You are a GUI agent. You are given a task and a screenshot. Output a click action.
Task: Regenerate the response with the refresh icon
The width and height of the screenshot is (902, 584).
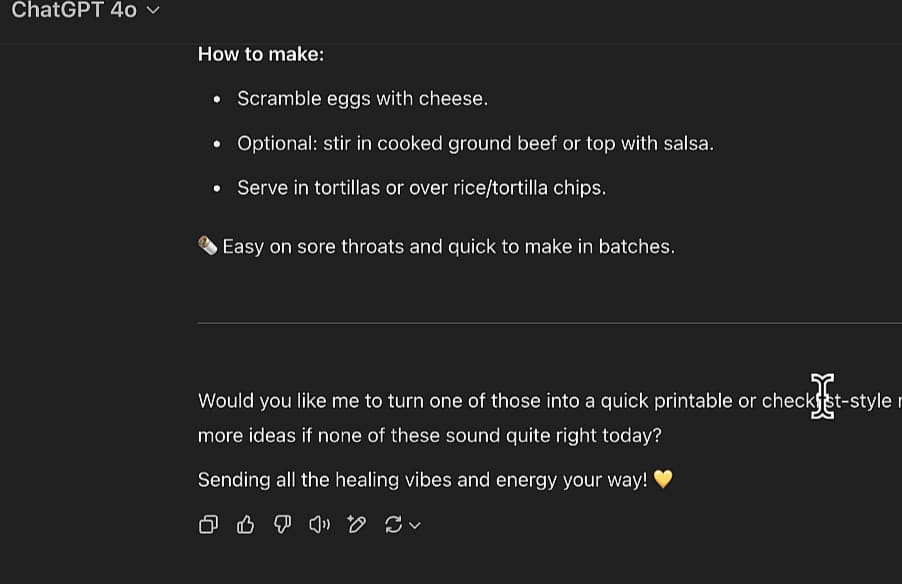(x=392, y=524)
